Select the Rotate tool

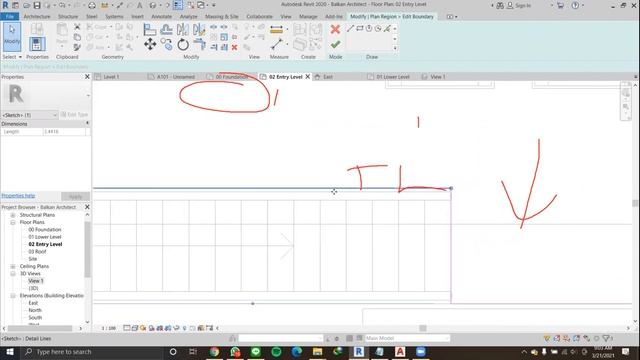[183, 44]
